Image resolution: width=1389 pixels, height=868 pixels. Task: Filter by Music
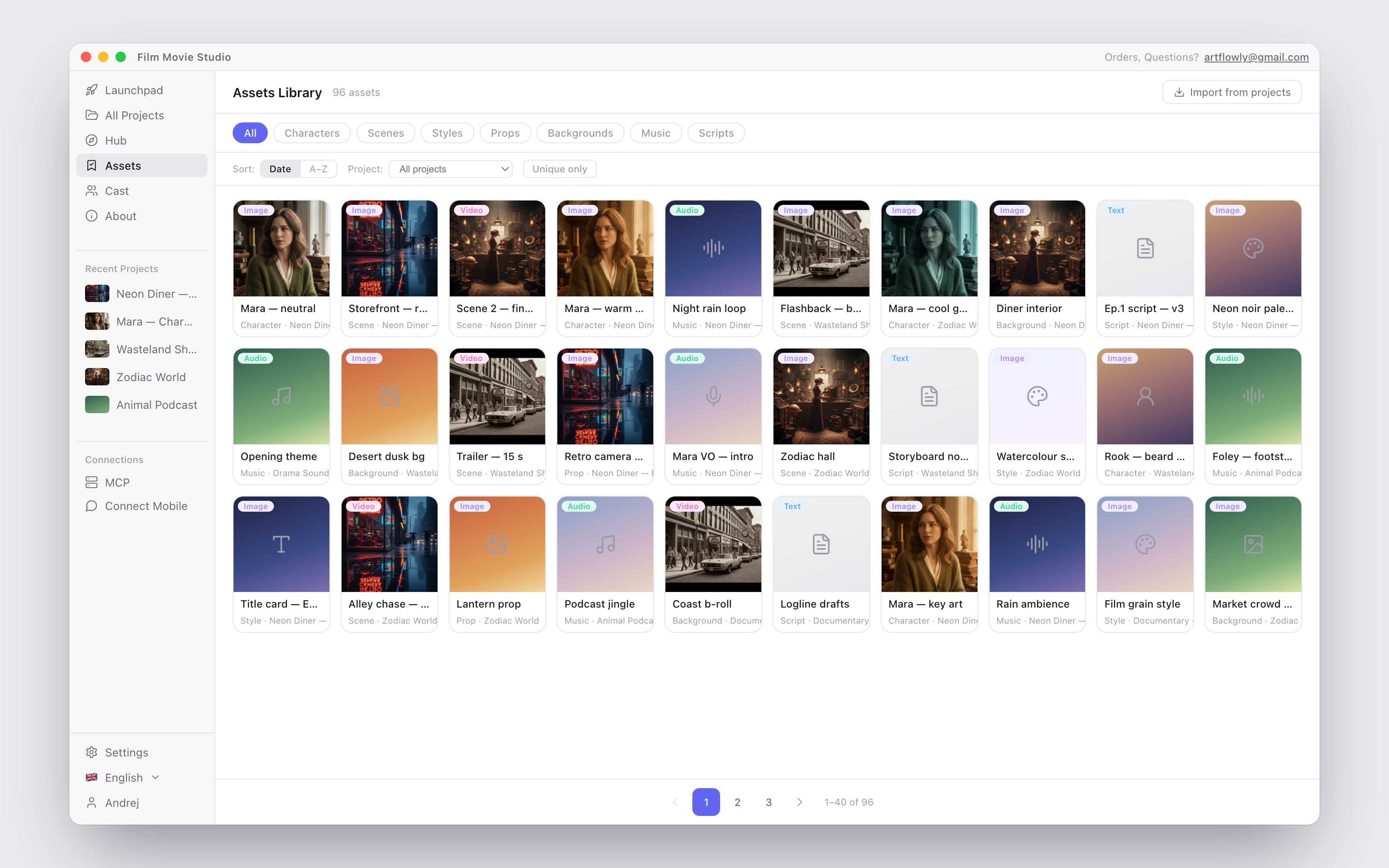655,133
